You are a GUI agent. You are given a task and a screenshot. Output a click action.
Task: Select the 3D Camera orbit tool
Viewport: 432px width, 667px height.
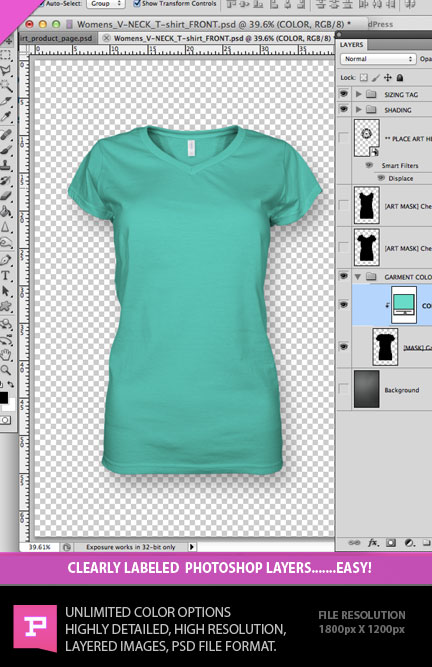(6, 340)
